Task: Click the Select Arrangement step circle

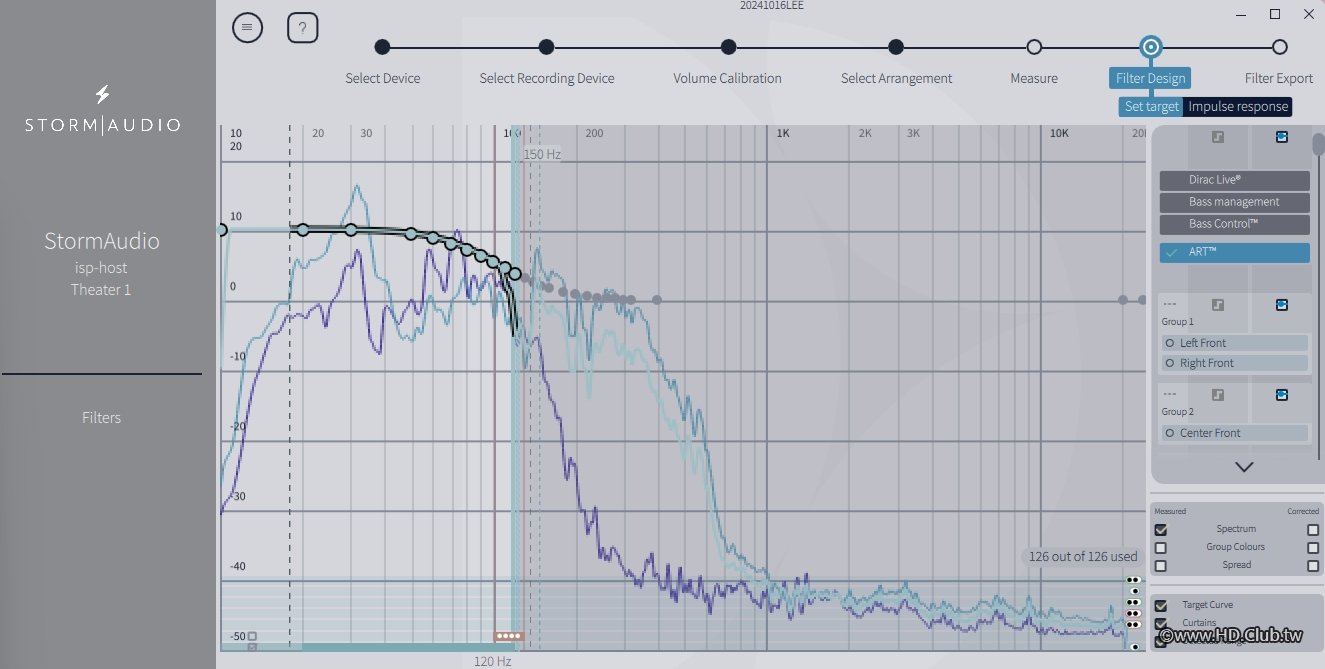Action: click(896, 47)
